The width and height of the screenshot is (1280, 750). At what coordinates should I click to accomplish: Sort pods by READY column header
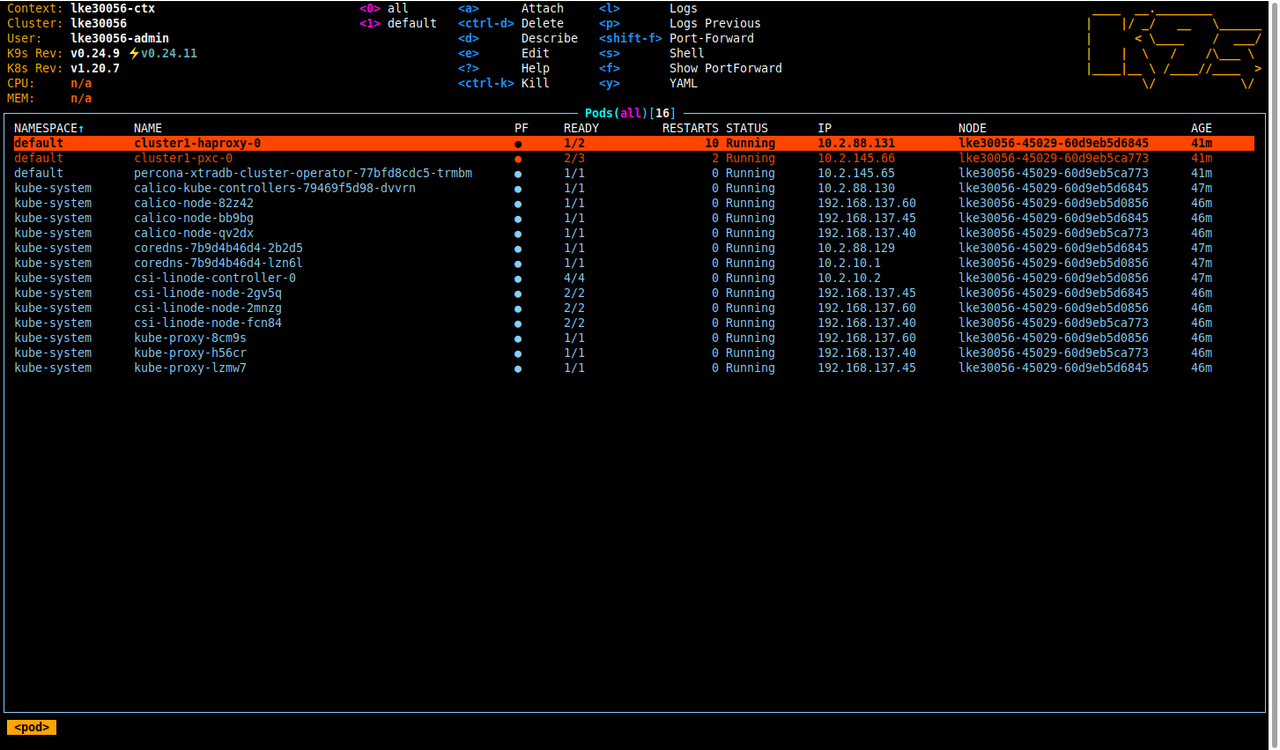point(581,128)
